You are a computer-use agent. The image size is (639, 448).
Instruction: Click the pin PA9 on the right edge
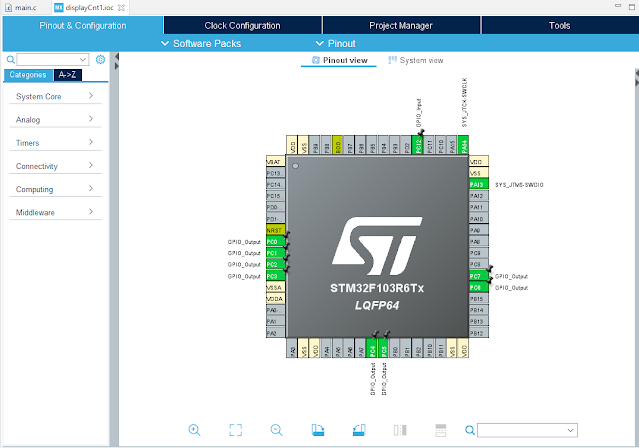(x=478, y=230)
